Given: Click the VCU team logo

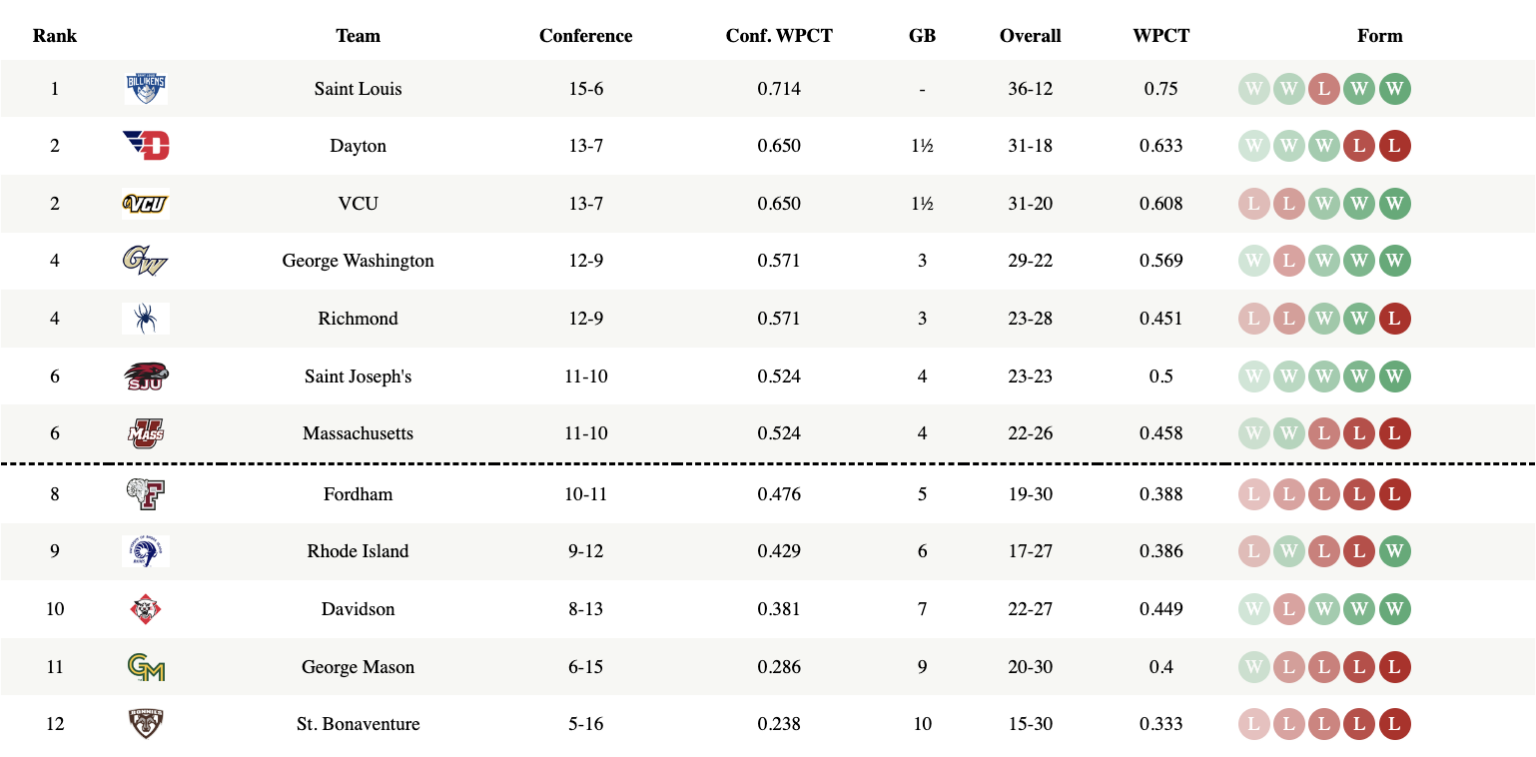Looking at the screenshot, I should [x=146, y=204].
